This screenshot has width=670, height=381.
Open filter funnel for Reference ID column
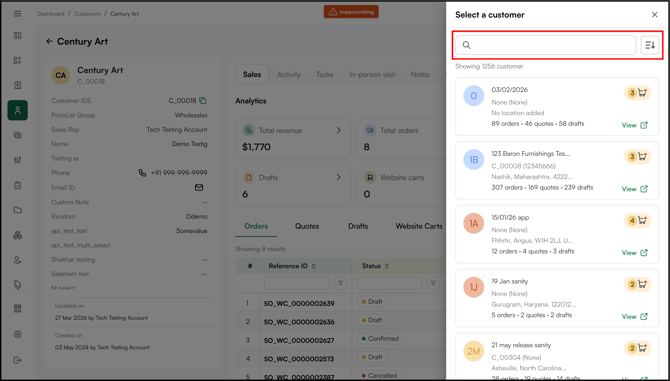tap(341, 283)
